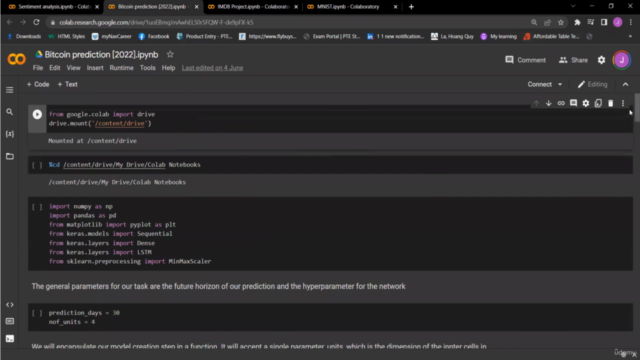Image resolution: width=640 pixels, height=360 pixels.
Task: Open the Editing mode dropdown
Action: (x=592, y=84)
